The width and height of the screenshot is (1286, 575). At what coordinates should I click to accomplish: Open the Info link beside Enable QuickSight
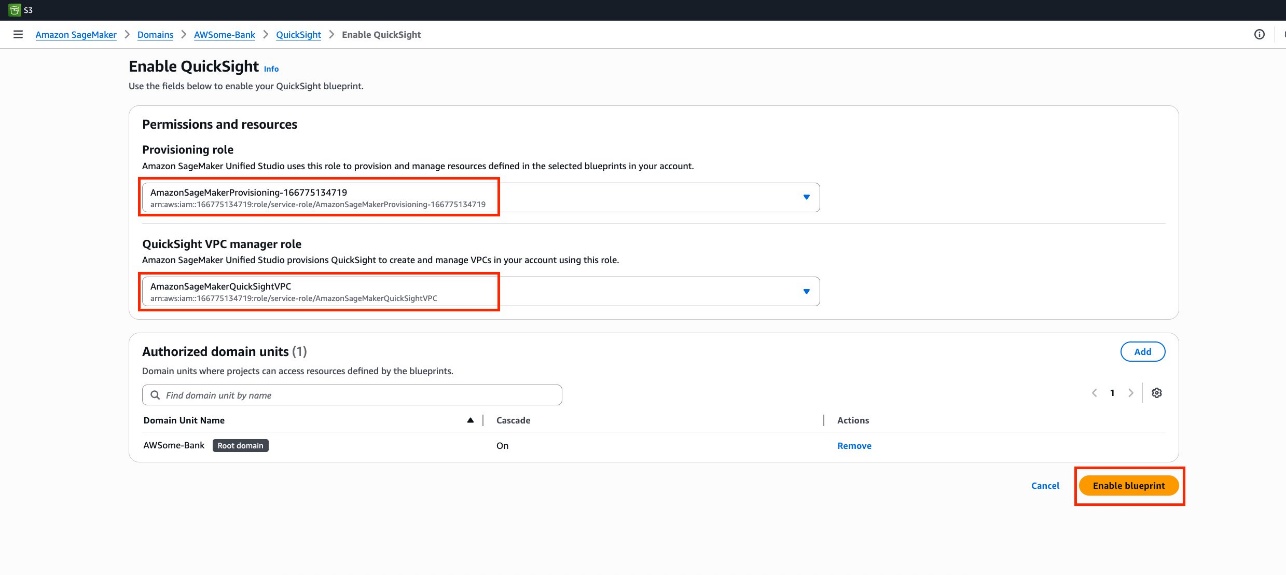pos(271,69)
